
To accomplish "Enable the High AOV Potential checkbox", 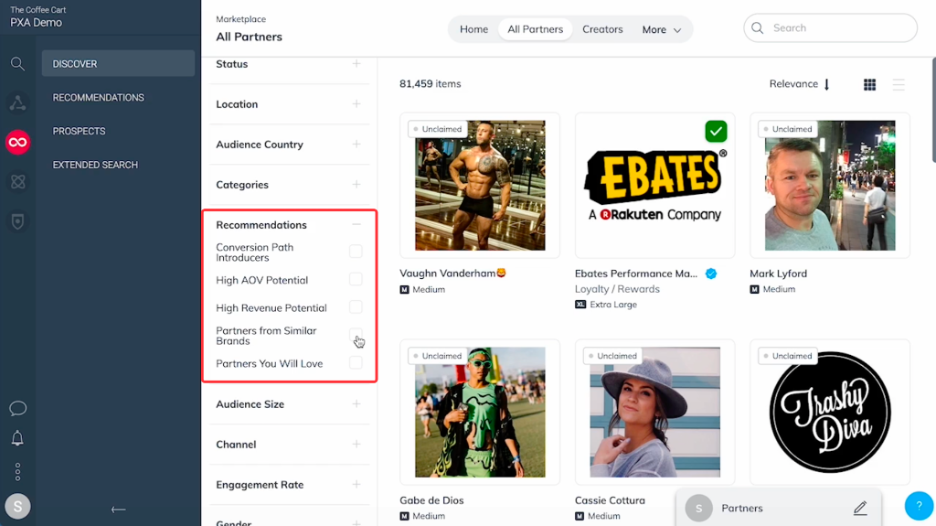I will click(355, 279).
